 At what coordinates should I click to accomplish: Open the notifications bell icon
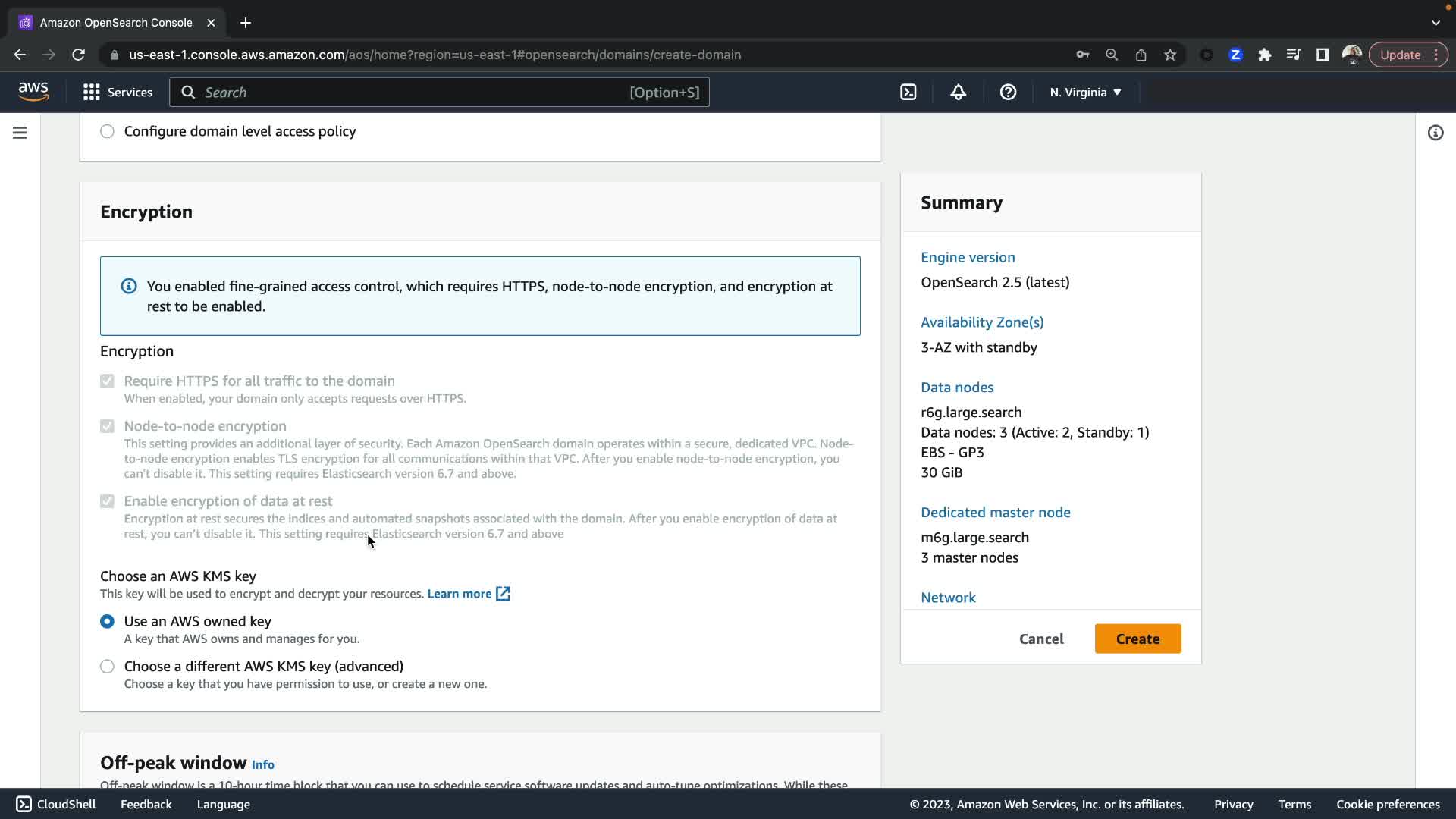(958, 93)
